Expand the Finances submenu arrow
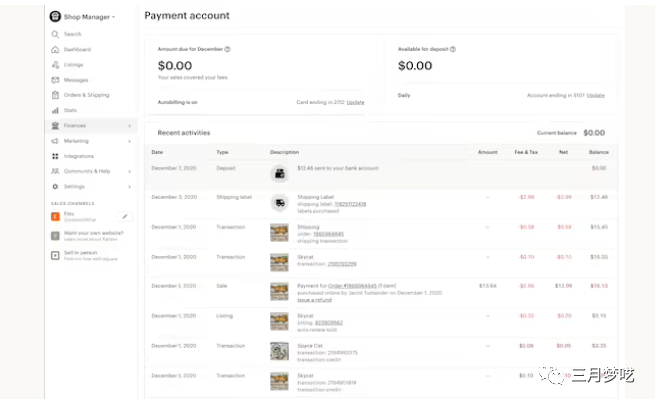 [130, 126]
